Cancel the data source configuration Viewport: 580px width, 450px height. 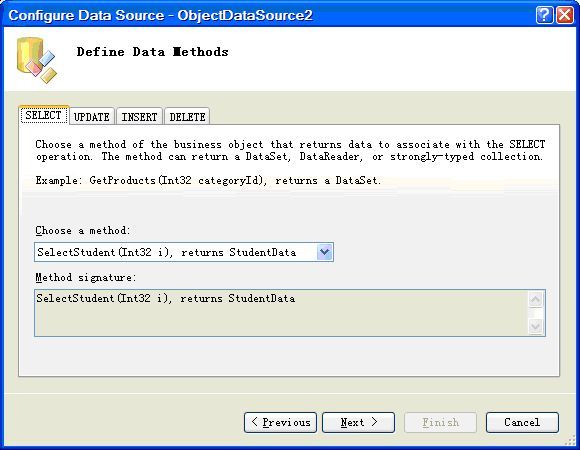point(522,422)
